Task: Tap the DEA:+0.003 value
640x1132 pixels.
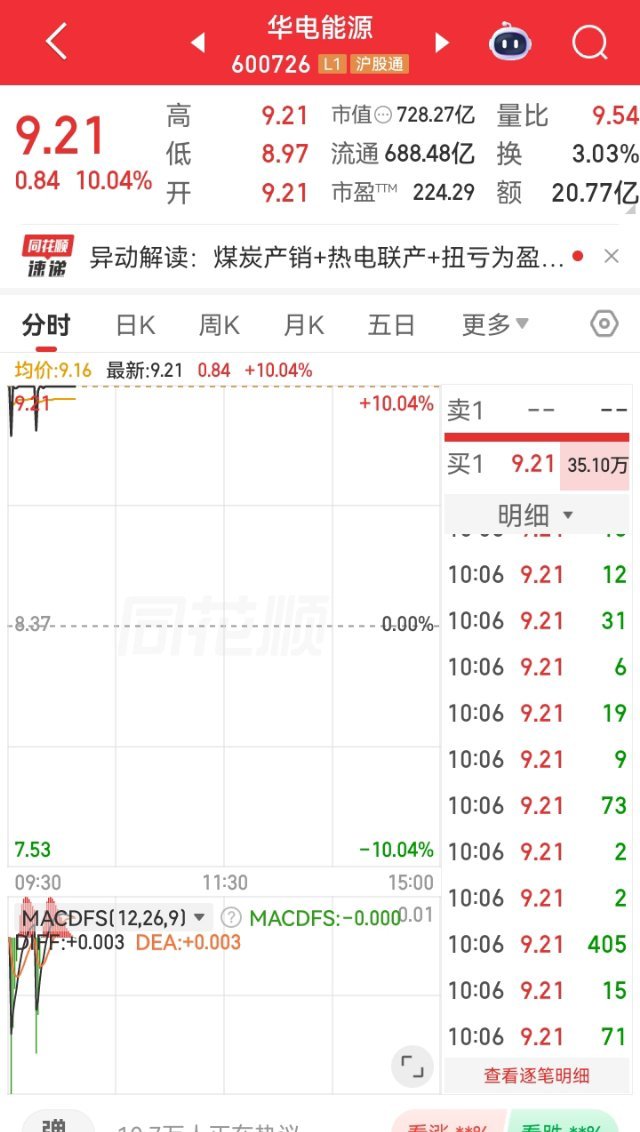Action: (188, 942)
